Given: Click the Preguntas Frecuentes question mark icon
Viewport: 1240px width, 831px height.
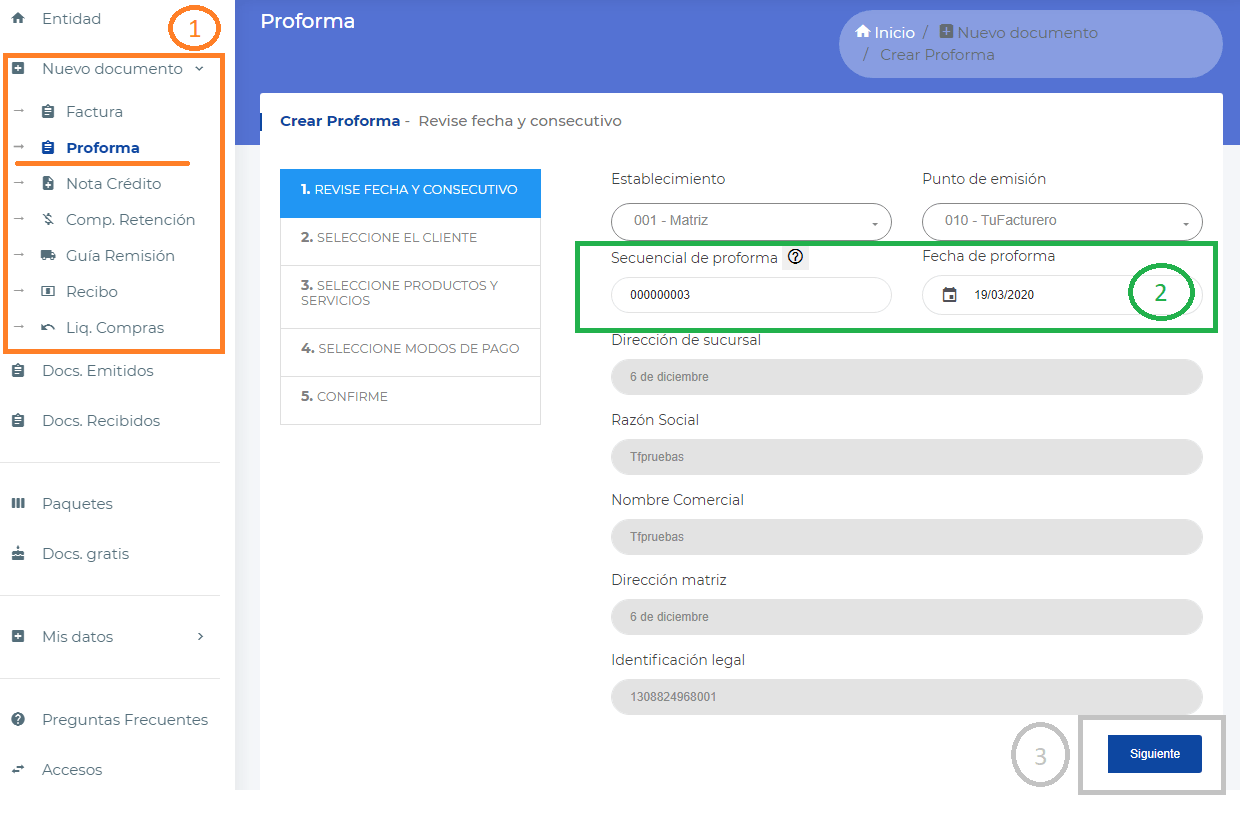Looking at the screenshot, I should [x=18, y=719].
